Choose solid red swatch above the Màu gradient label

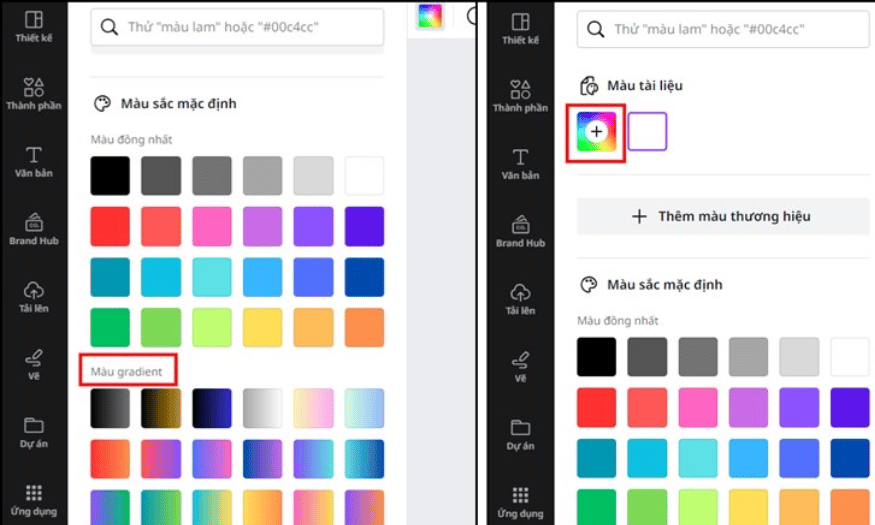(110, 227)
